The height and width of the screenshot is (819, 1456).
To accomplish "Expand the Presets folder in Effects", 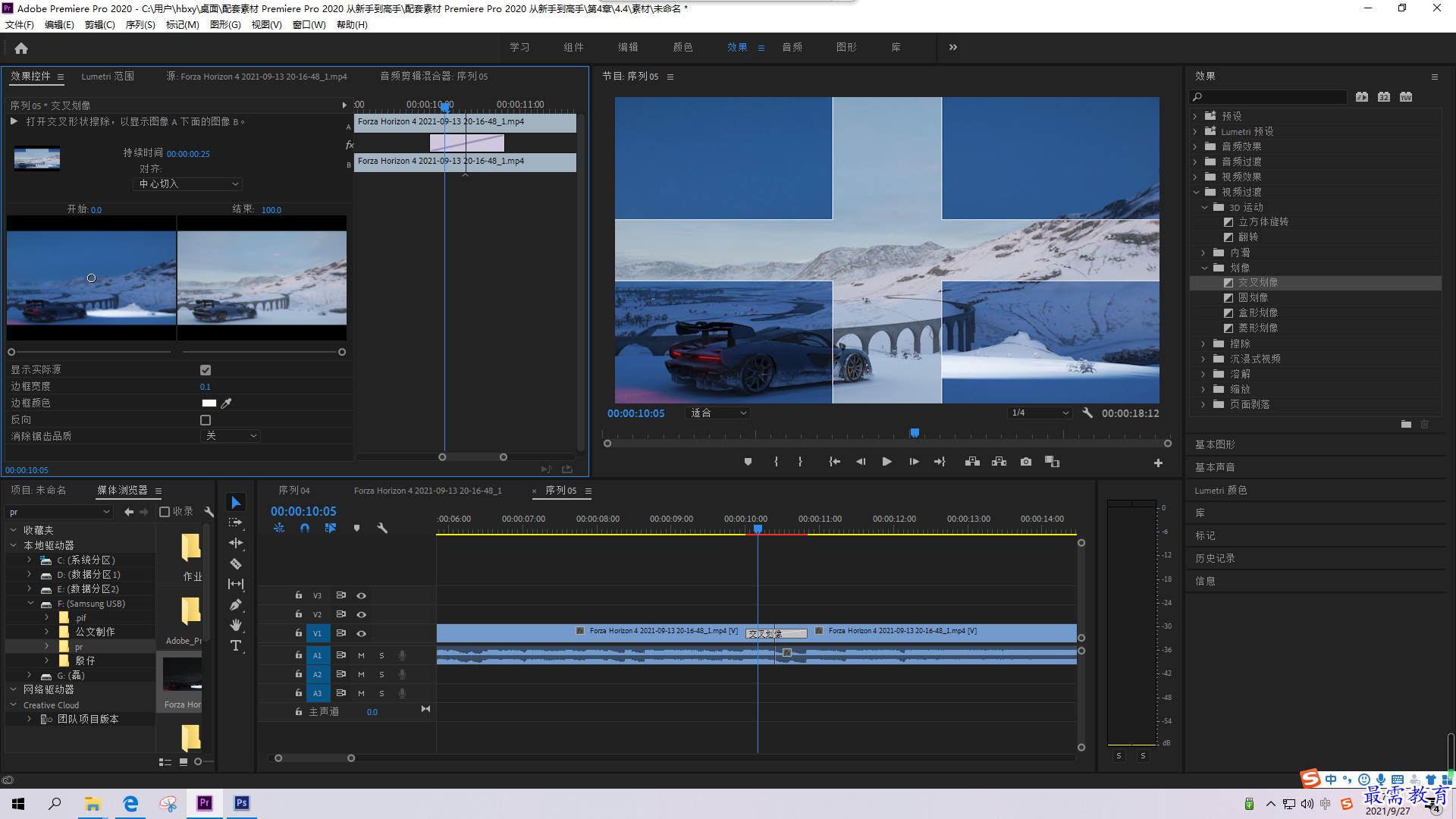I will [x=1195, y=116].
